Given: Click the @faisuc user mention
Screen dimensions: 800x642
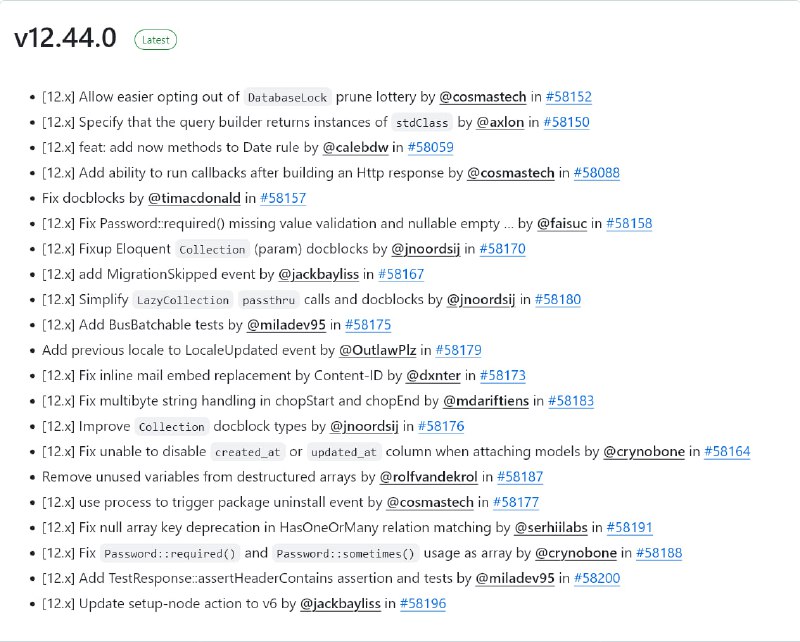Looking at the screenshot, I should (x=562, y=223).
